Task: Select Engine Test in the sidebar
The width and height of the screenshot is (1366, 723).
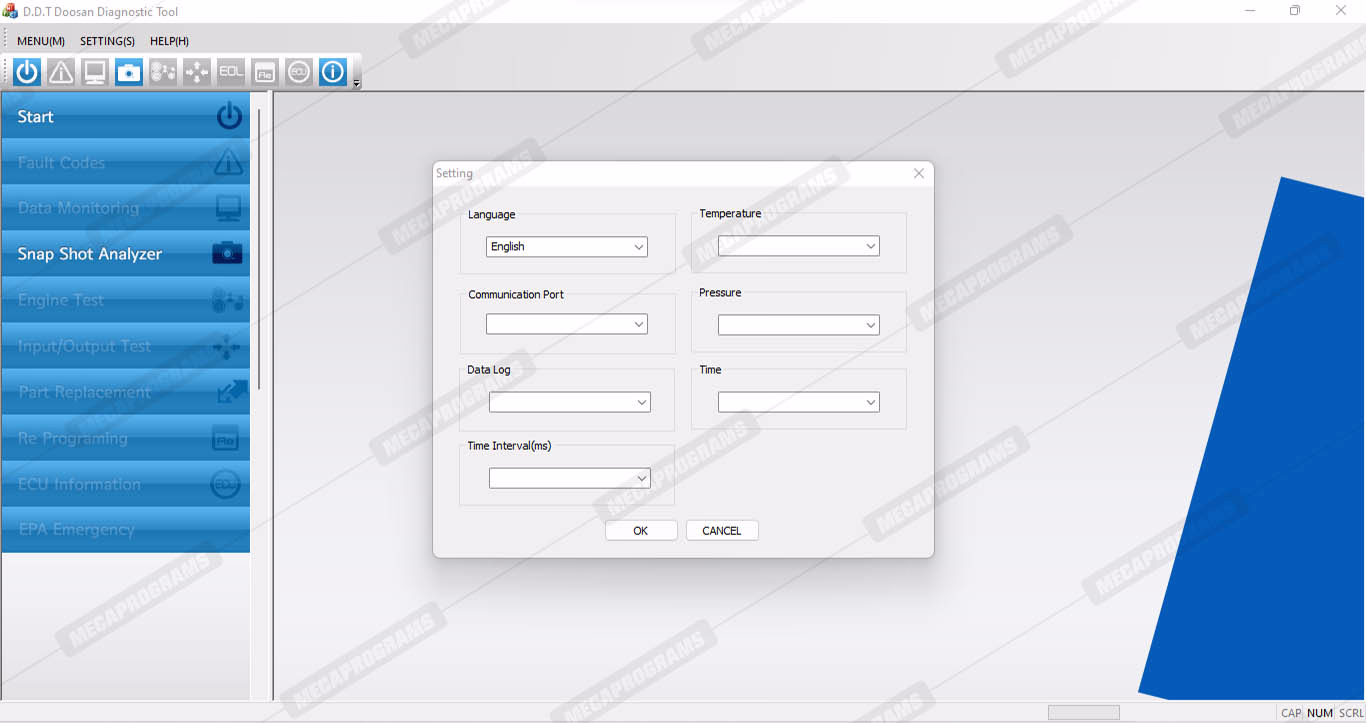Action: tap(126, 300)
